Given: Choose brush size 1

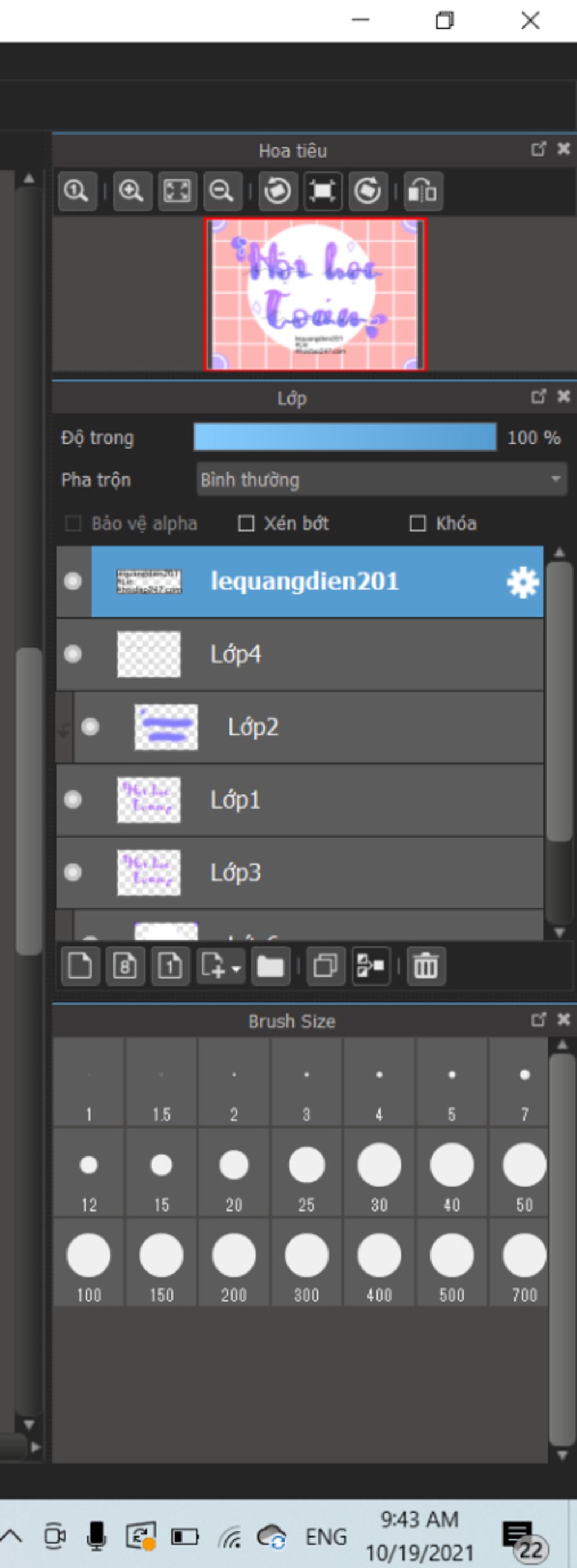Looking at the screenshot, I should tap(89, 1083).
